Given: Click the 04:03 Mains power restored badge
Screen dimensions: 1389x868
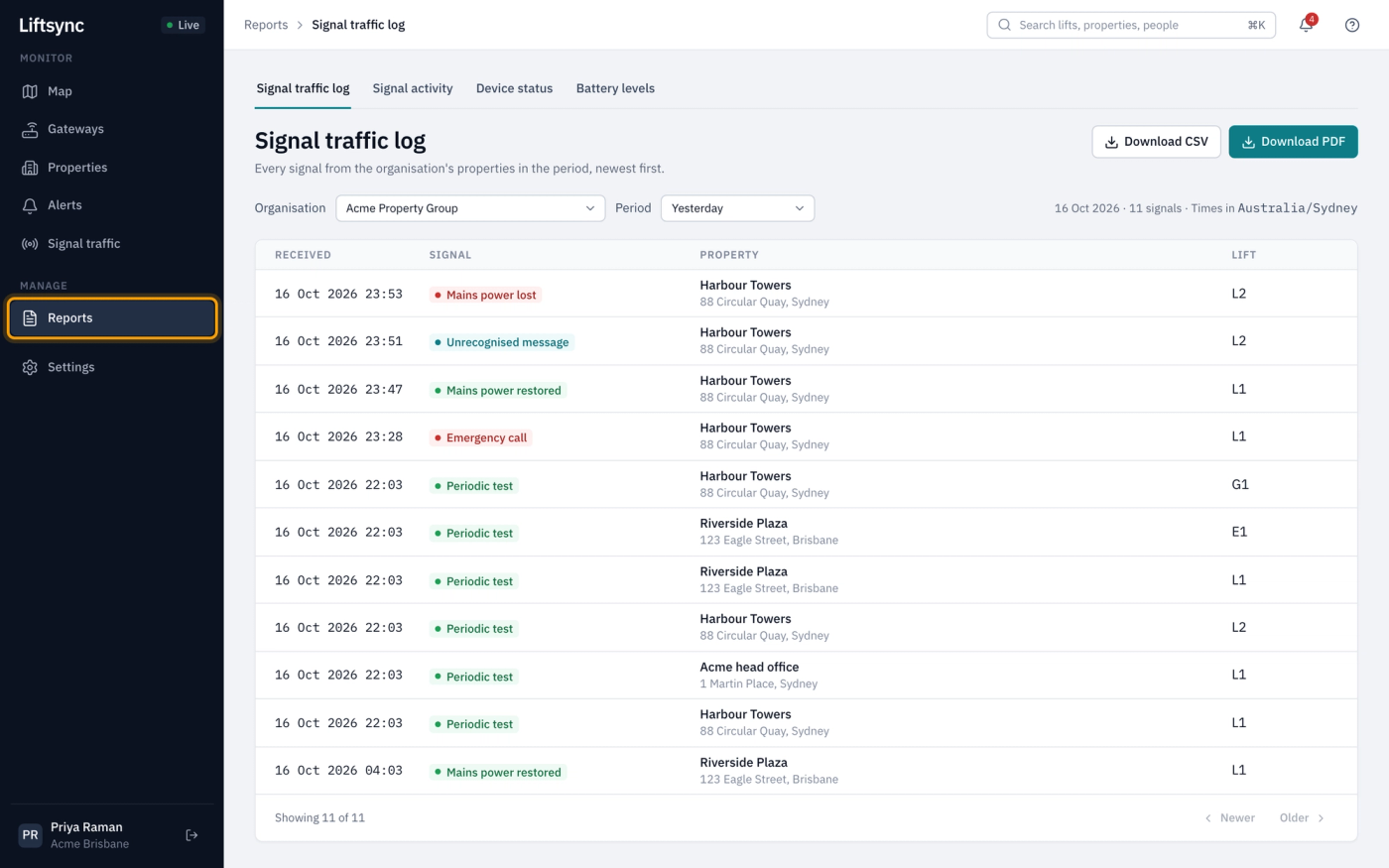Looking at the screenshot, I should (x=498, y=773).
